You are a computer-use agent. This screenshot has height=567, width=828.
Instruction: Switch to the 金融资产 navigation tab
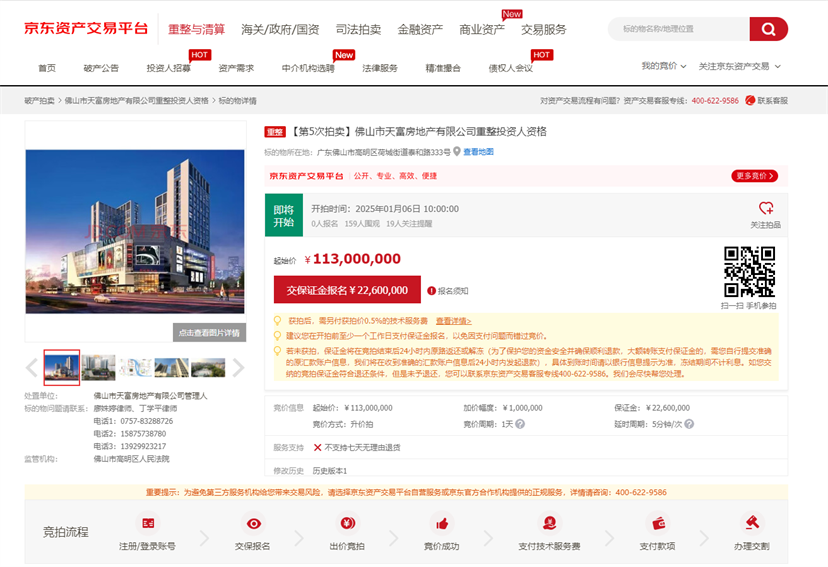click(420, 30)
